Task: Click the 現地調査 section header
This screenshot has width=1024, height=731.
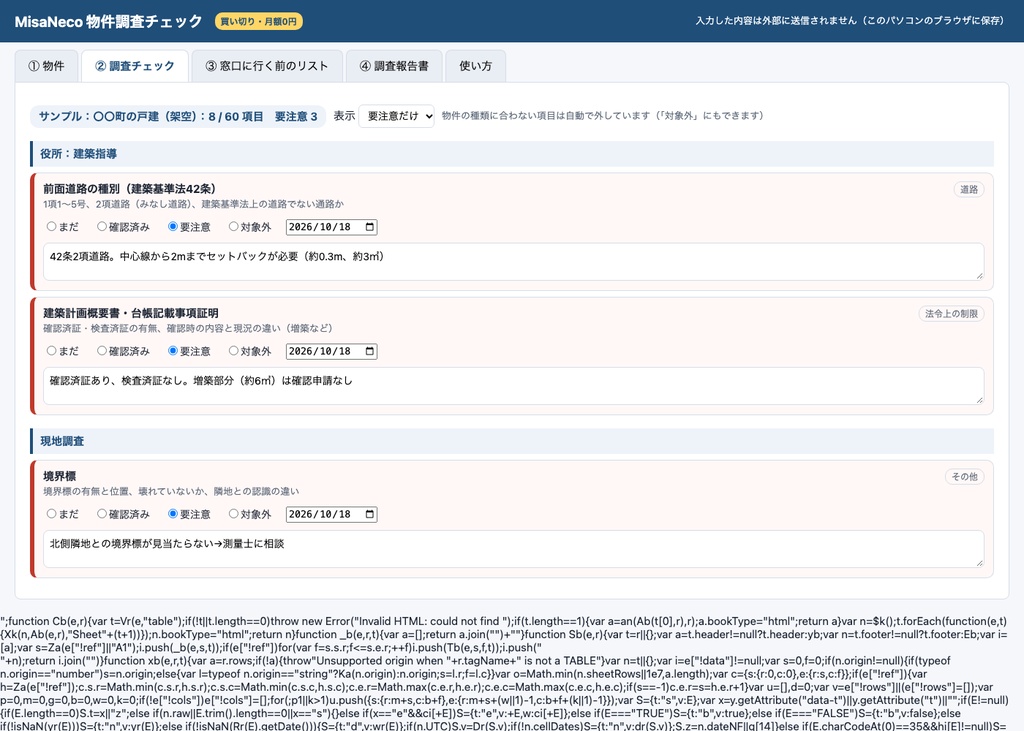Action: point(512,441)
